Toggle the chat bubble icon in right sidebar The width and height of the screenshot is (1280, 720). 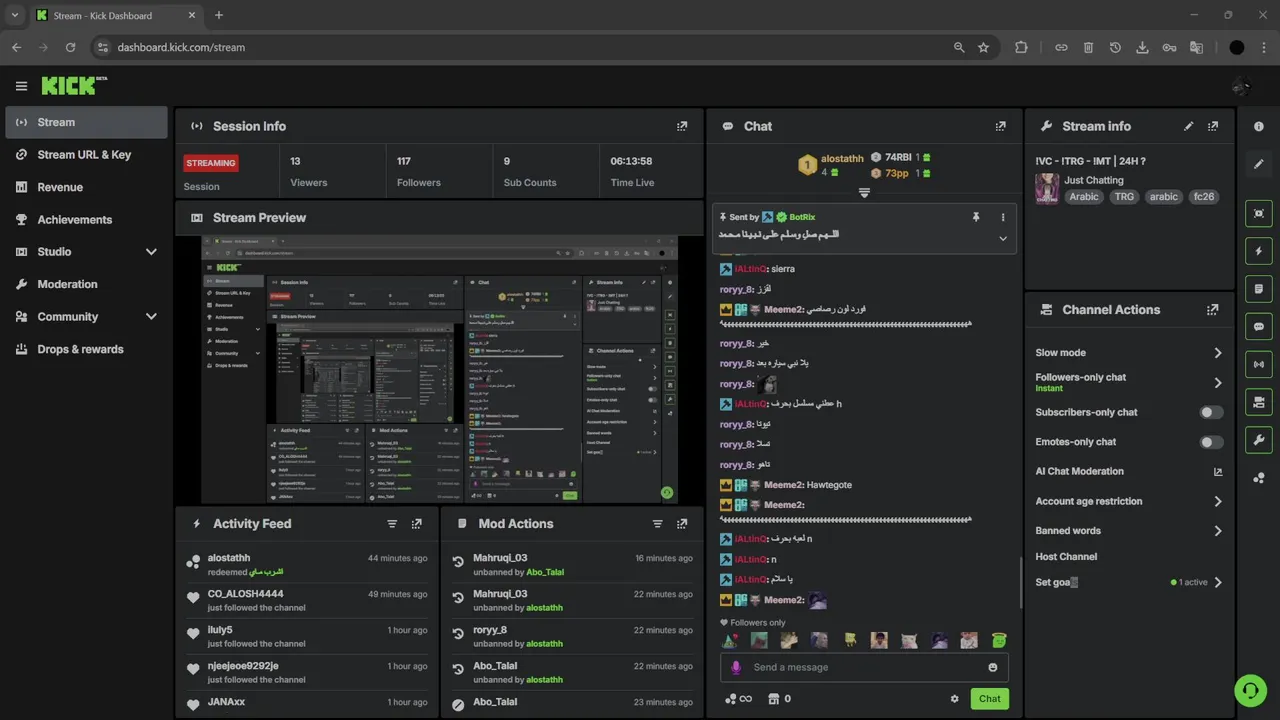tap(1259, 327)
